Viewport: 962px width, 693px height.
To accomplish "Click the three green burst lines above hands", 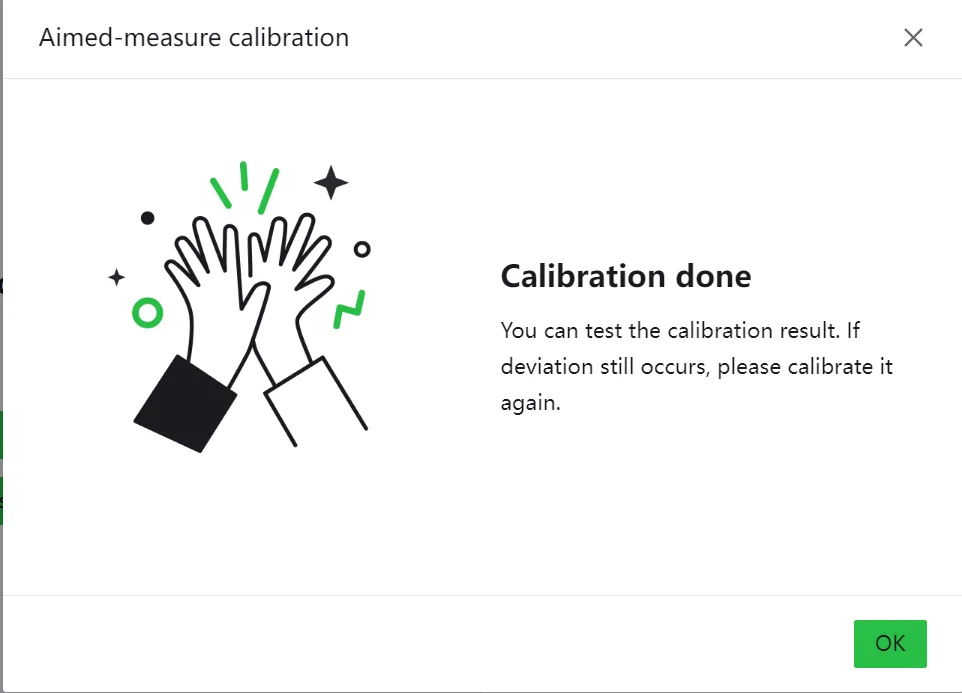I will 244,186.
